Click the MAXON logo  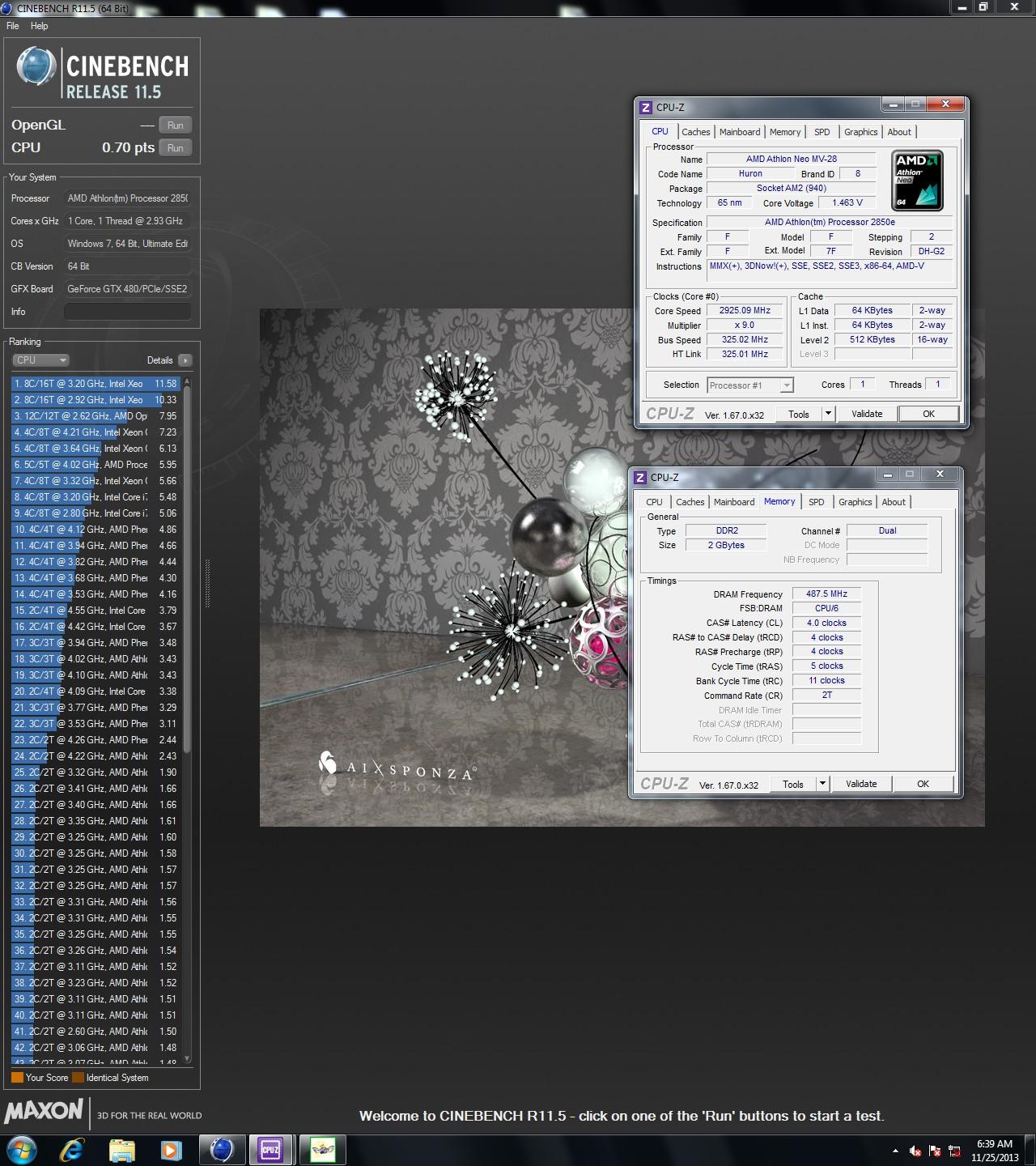(x=44, y=1111)
